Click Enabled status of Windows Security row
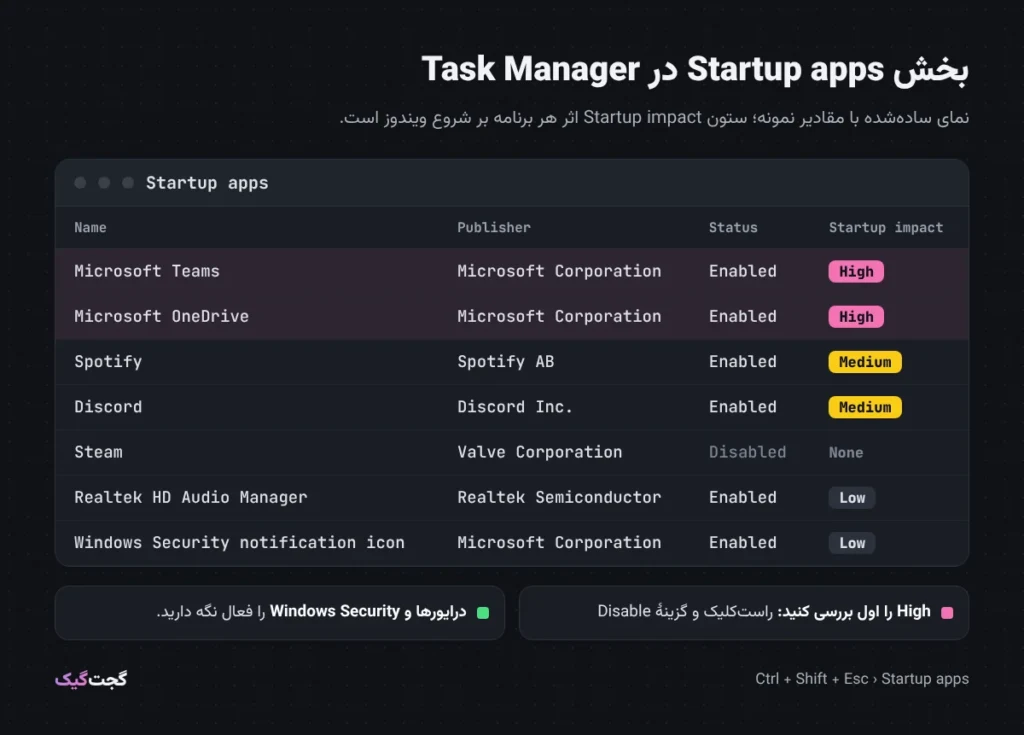The image size is (1024, 735). [743, 543]
